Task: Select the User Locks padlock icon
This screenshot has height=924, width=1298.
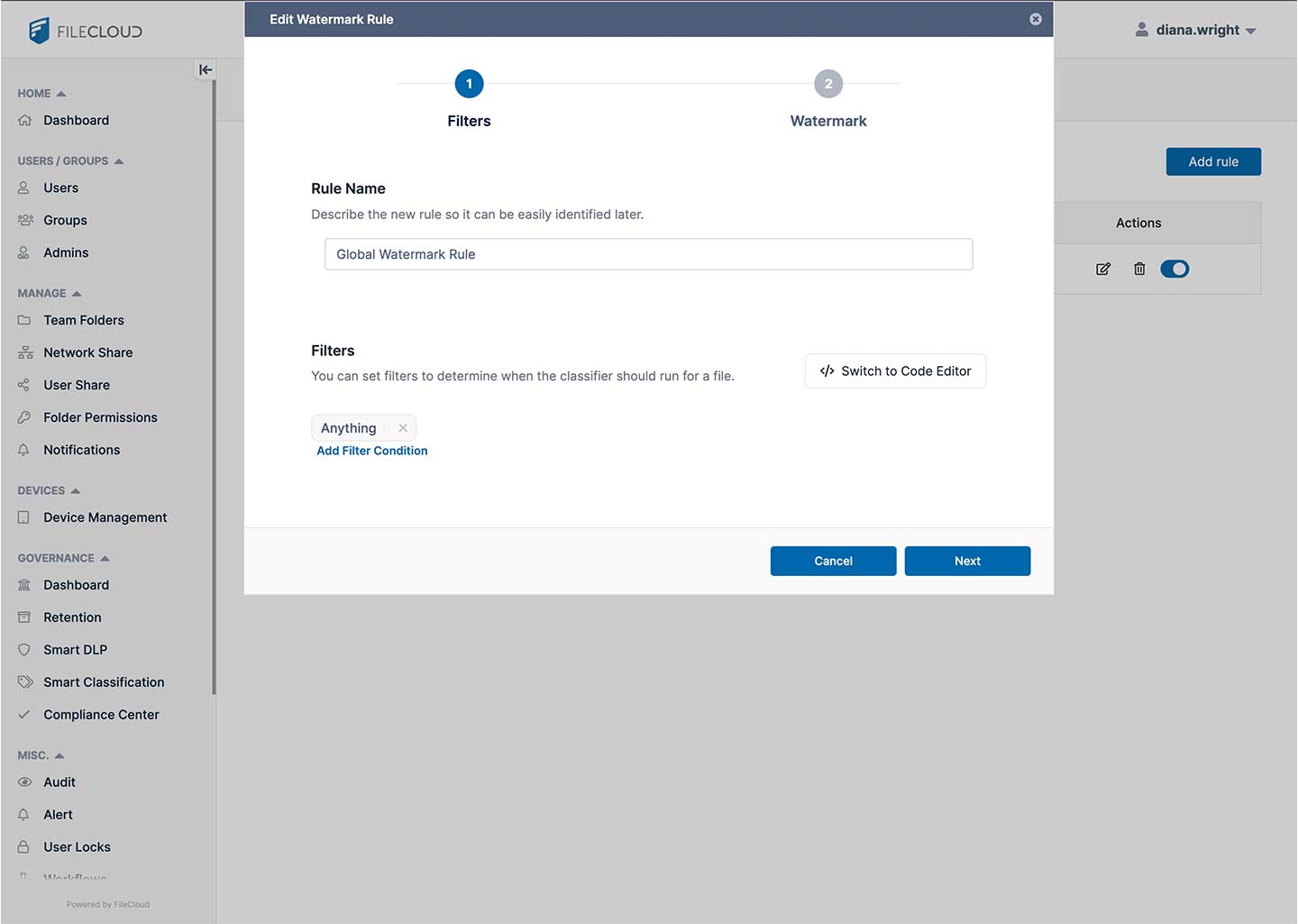Action: point(25,846)
